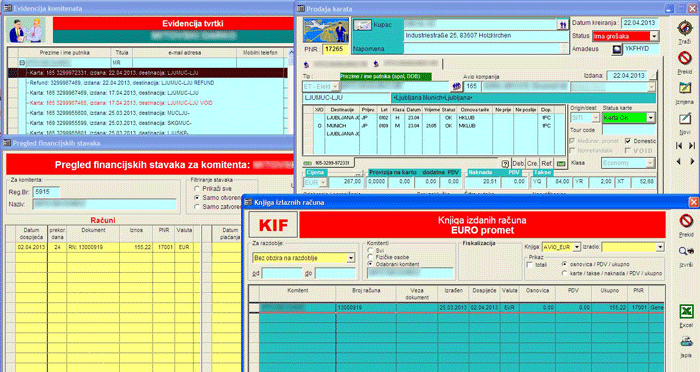
Task: Toggle the totali checkbox
Action: (529, 265)
